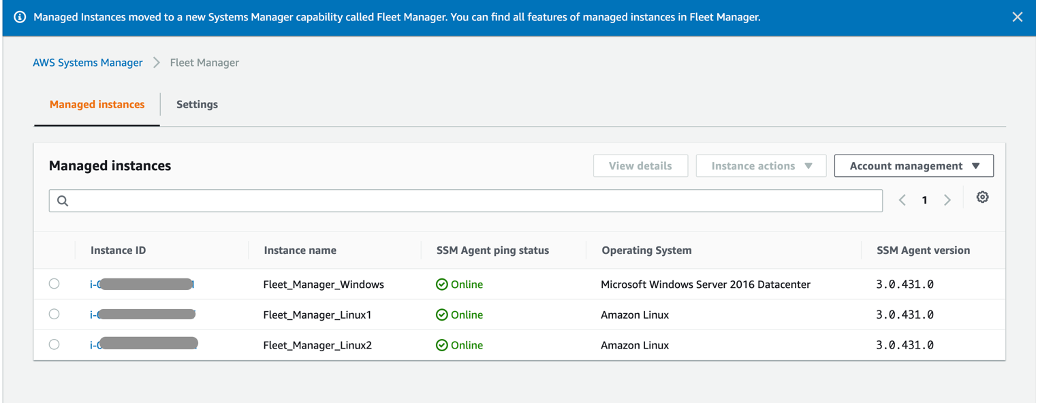Go to previous page arrow
The height and width of the screenshot is (404, 1037).
pyautogui.click(x=902, y=200)
